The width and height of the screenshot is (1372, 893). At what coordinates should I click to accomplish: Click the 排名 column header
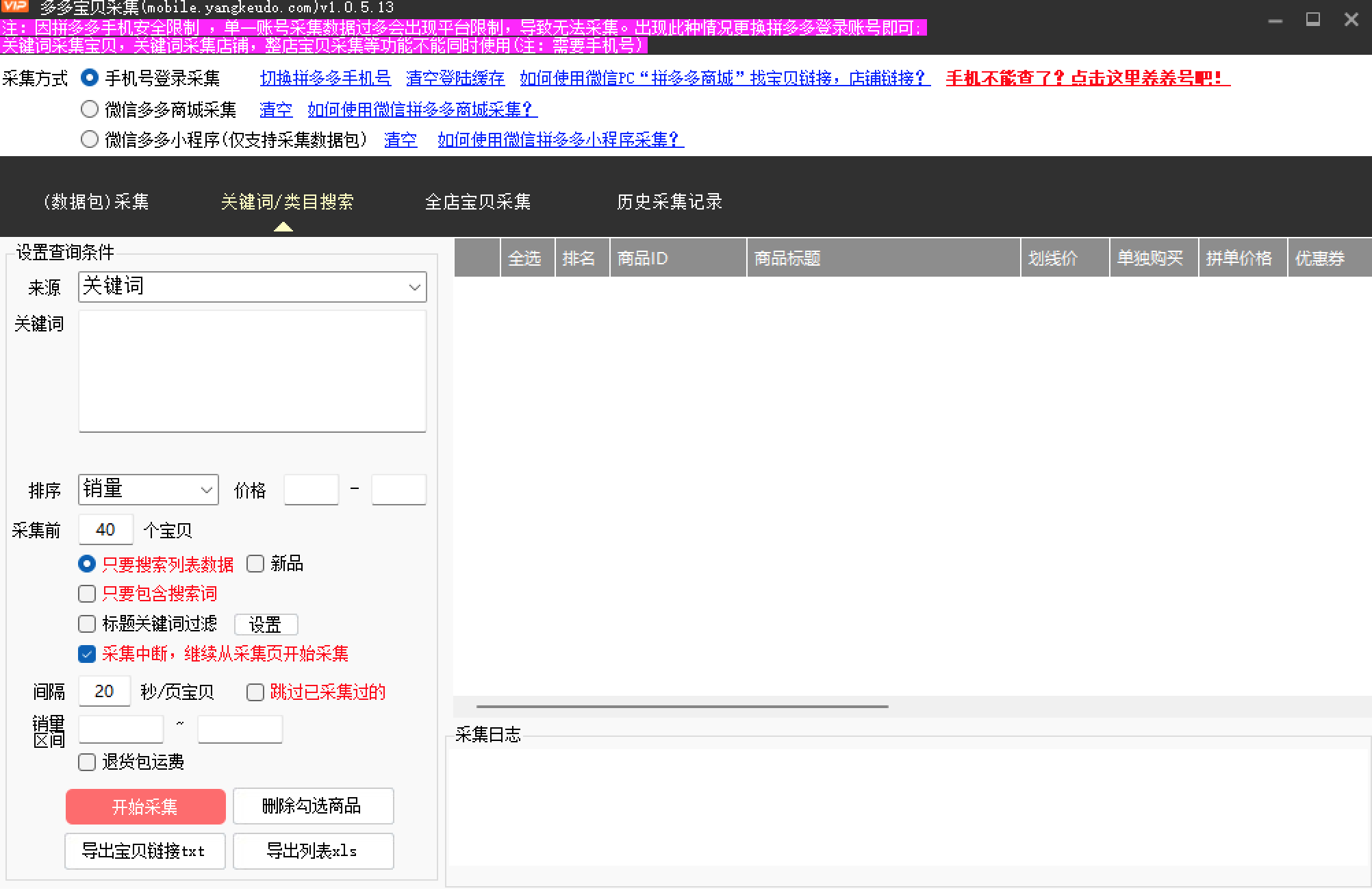583,258
